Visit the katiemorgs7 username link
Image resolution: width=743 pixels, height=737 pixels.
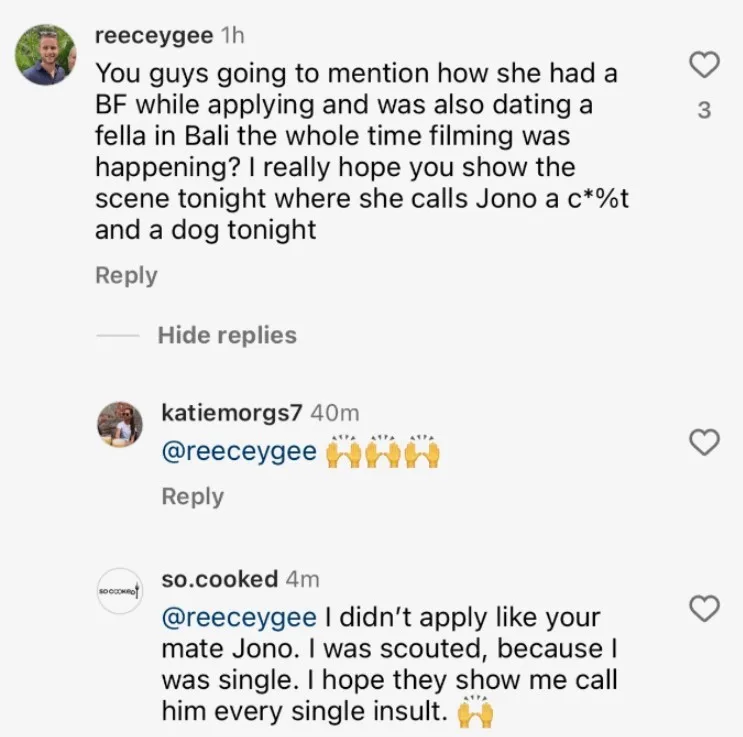tap(231, 413)
